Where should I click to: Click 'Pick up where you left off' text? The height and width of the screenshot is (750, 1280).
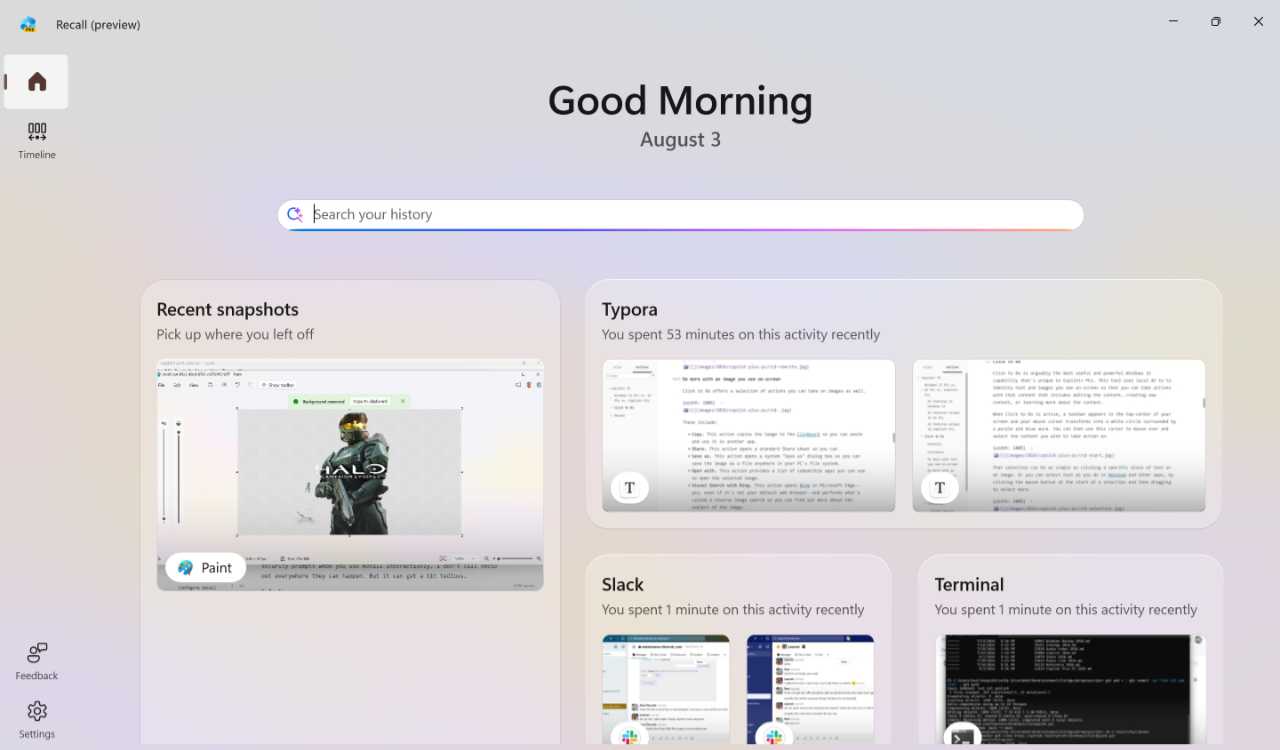pyautogui.click(x=235, y=335)
